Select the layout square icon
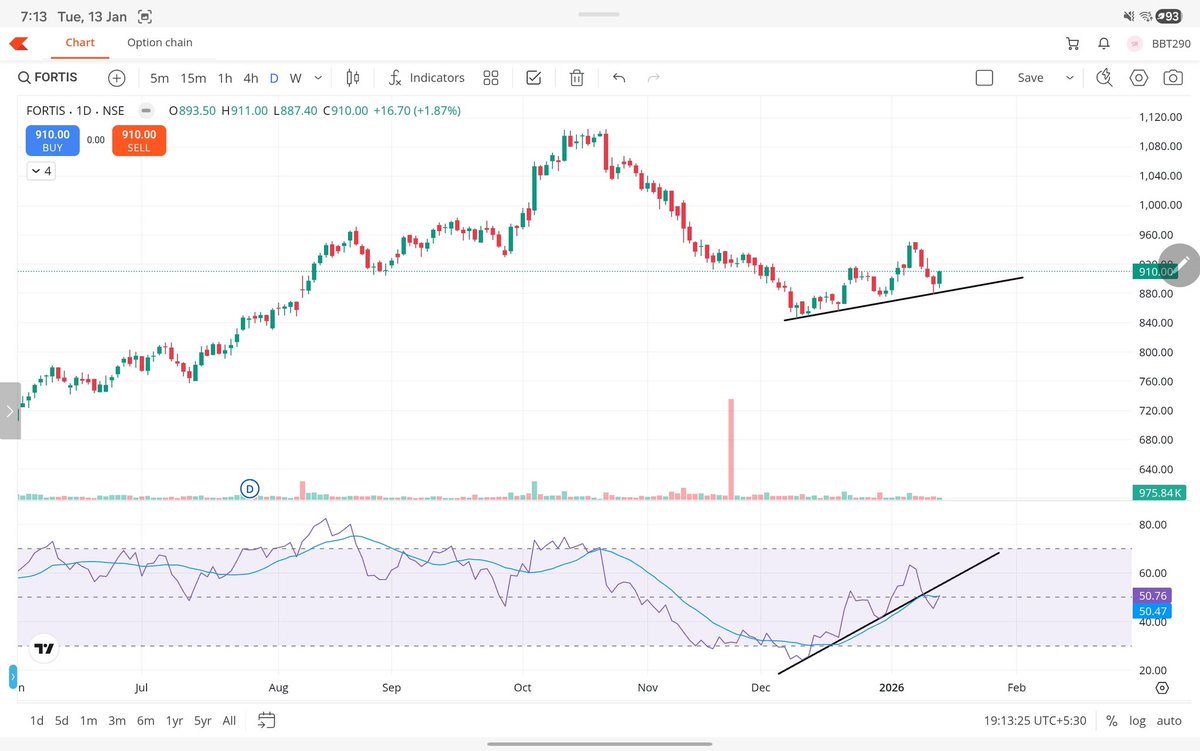Image resolution: width=1200 pixels, height=751 pixels. point(984,78)
